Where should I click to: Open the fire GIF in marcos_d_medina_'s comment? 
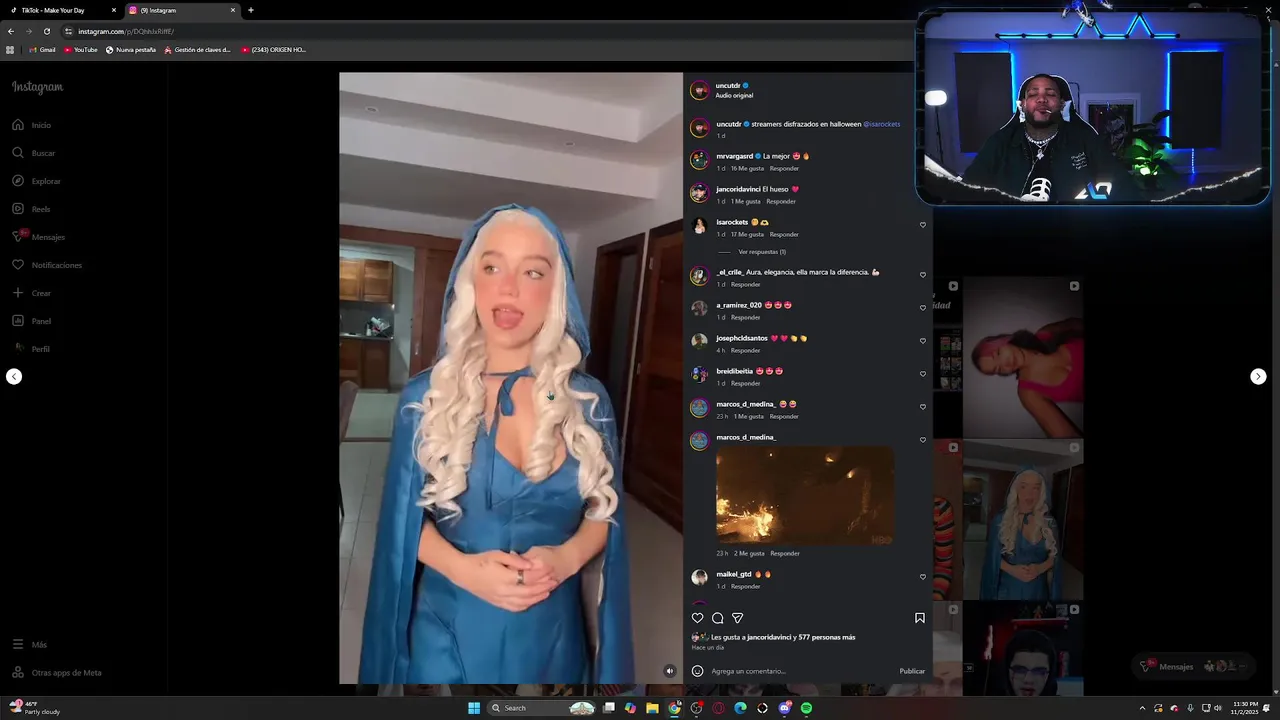click(x=805, y=495)
